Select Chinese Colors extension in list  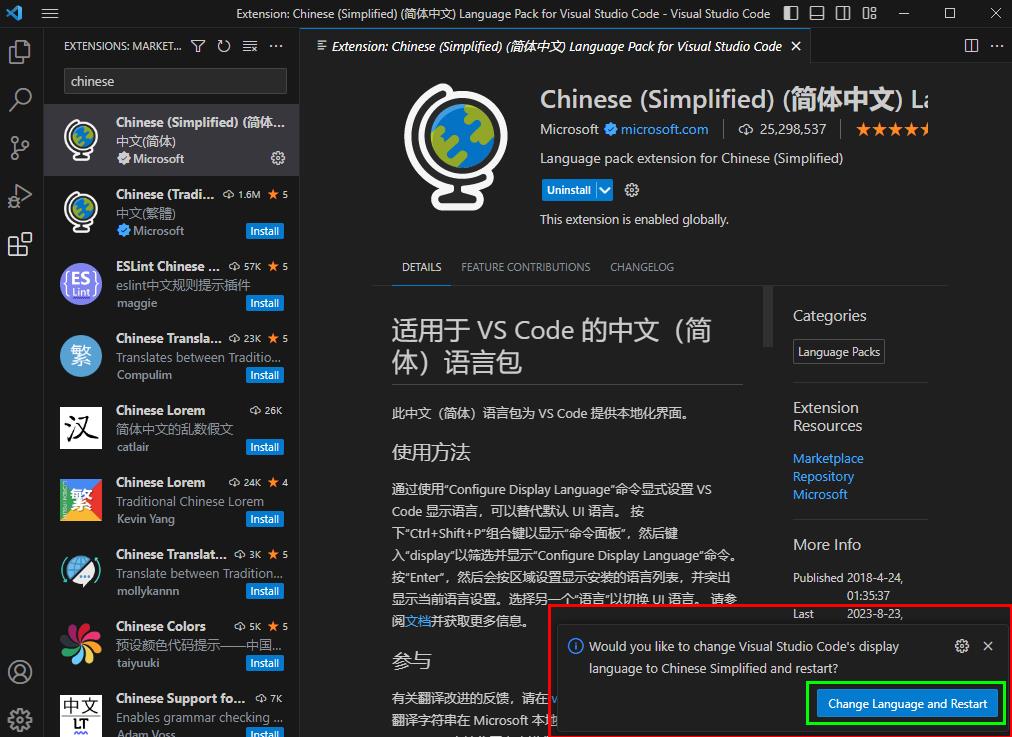tap(171, 644)
